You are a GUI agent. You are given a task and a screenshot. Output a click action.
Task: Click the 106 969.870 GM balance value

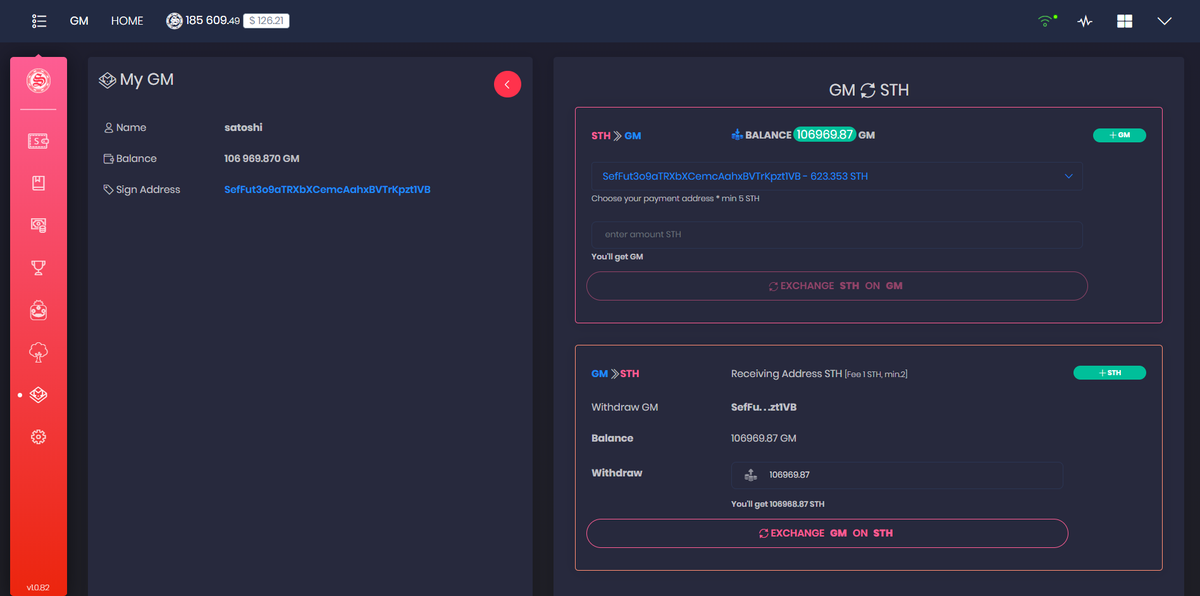click(x=262, y=159)
